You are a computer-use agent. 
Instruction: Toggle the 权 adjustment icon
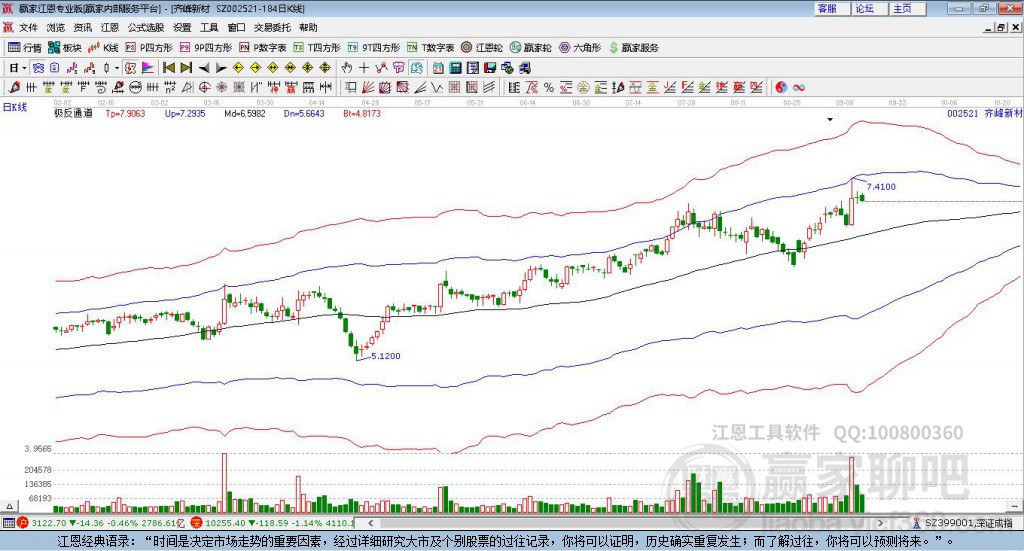(x=130, y=68)
